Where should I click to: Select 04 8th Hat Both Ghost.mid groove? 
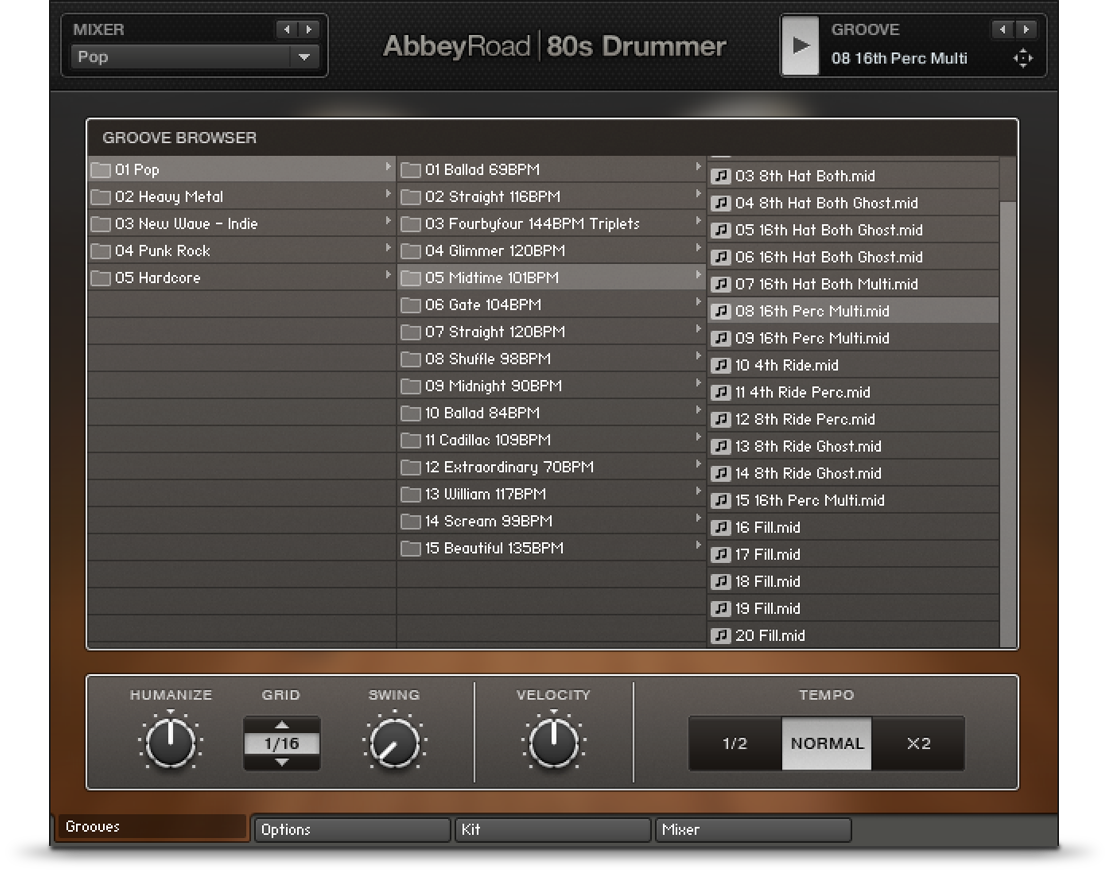(853, 202)
